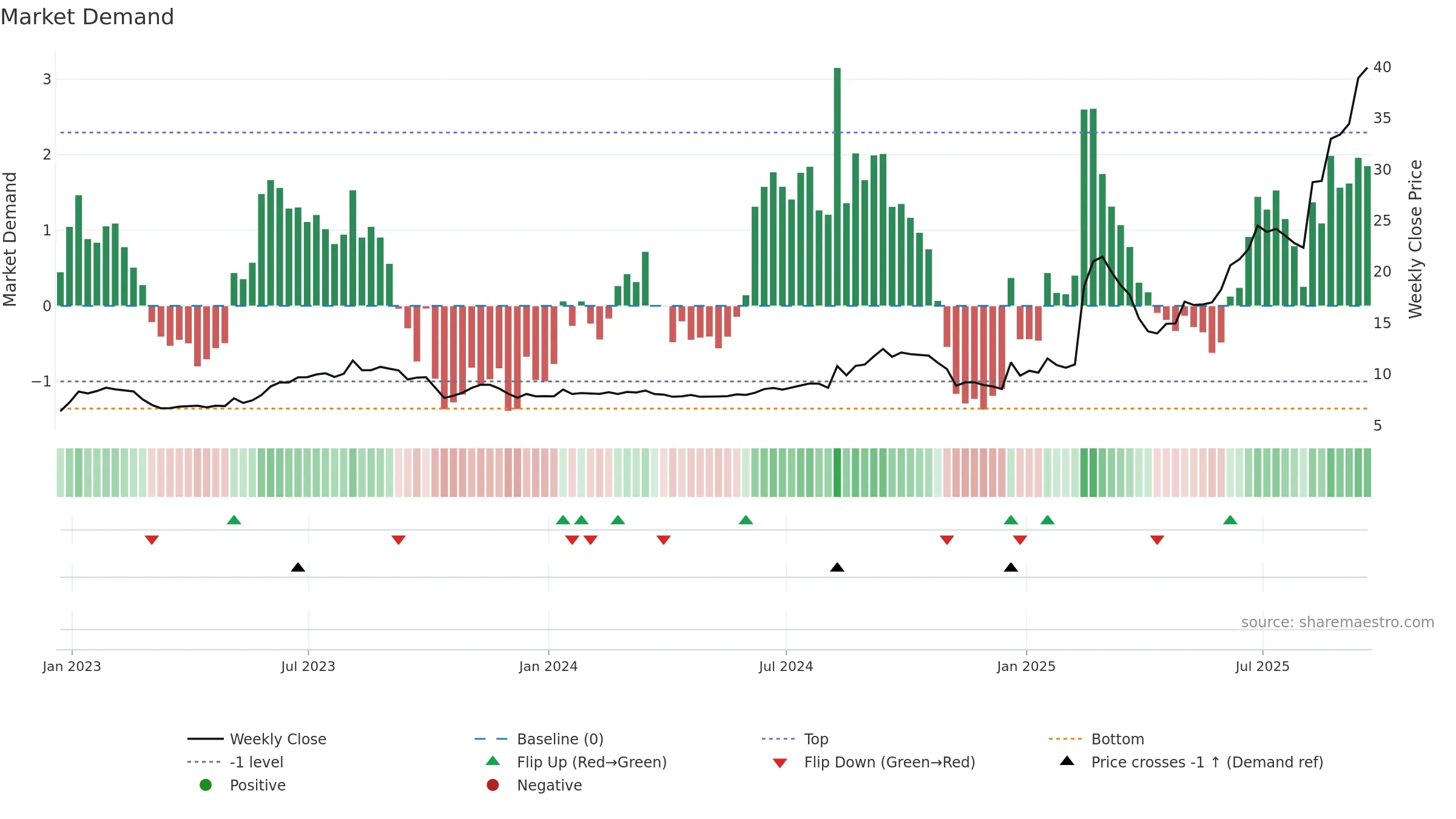Click the 'Jul 2025' x-axis label

coord(1262,666)
